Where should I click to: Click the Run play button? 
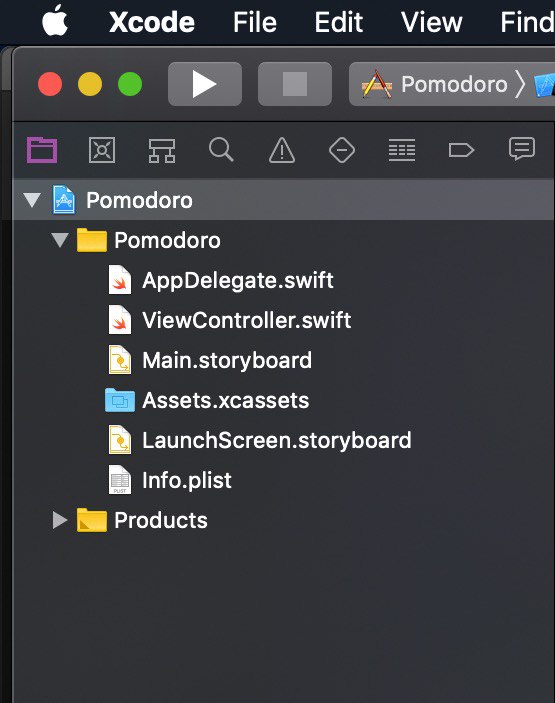(205, 84)
